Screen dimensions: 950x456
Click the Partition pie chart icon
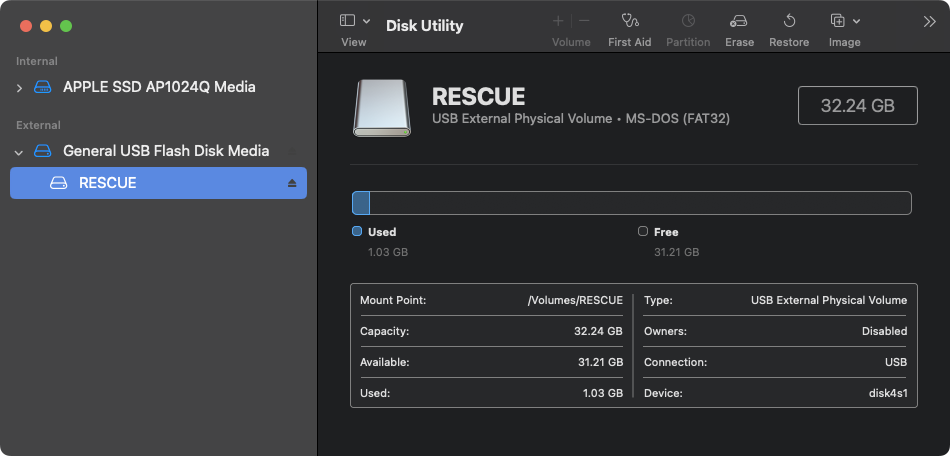pyautogui.click(x=688, y=21)
